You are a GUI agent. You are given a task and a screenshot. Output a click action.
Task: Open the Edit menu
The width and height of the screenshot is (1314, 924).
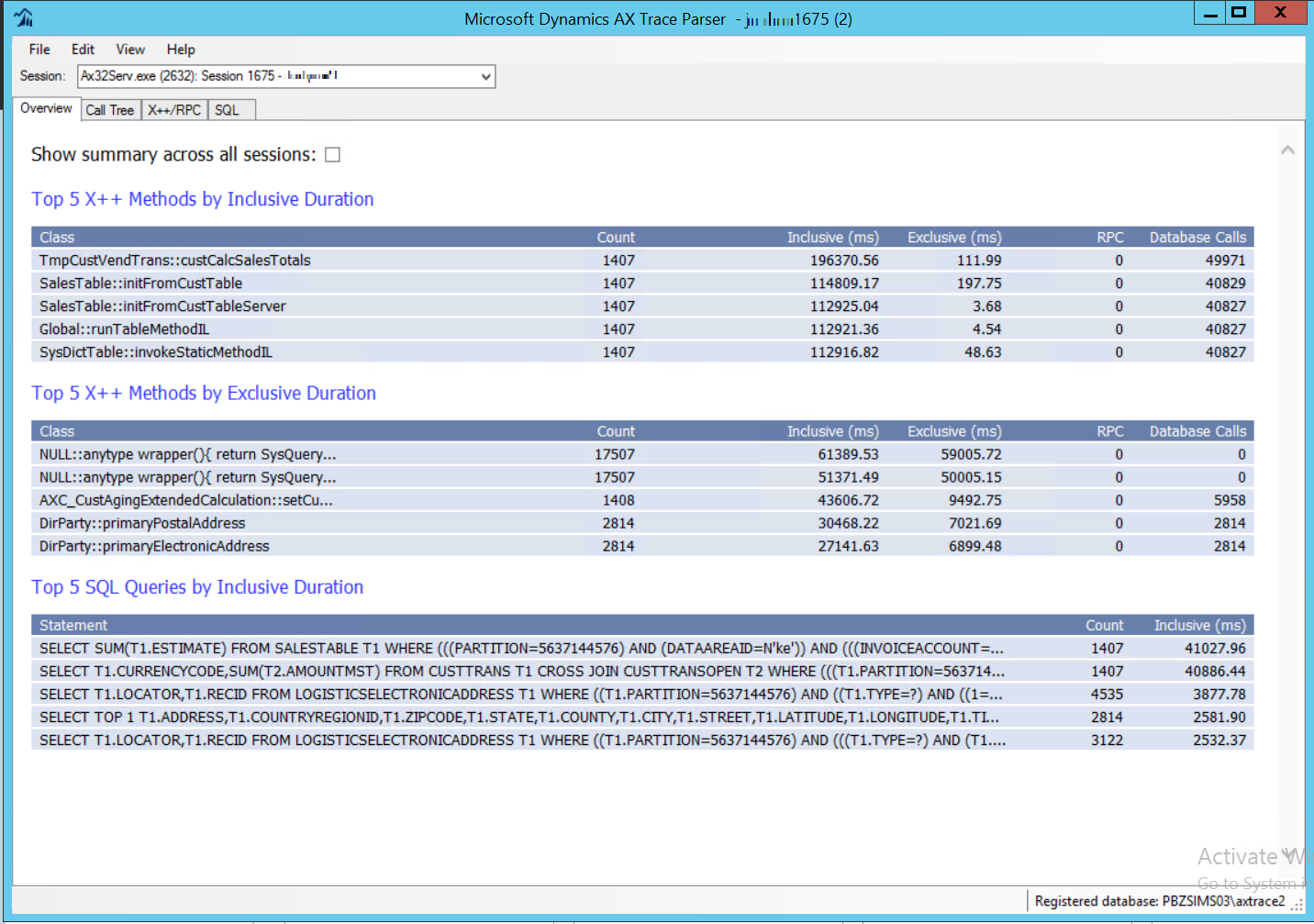tap(83, 50)
